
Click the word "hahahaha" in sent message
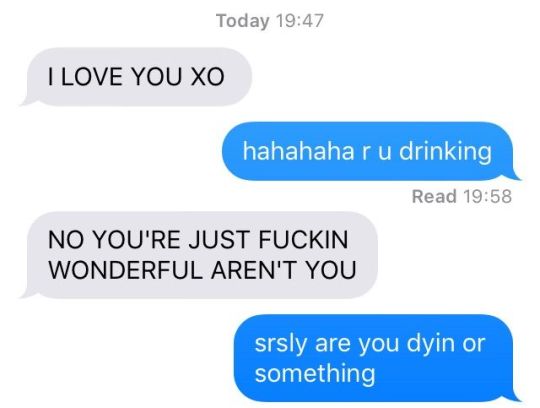click(298, 151)
